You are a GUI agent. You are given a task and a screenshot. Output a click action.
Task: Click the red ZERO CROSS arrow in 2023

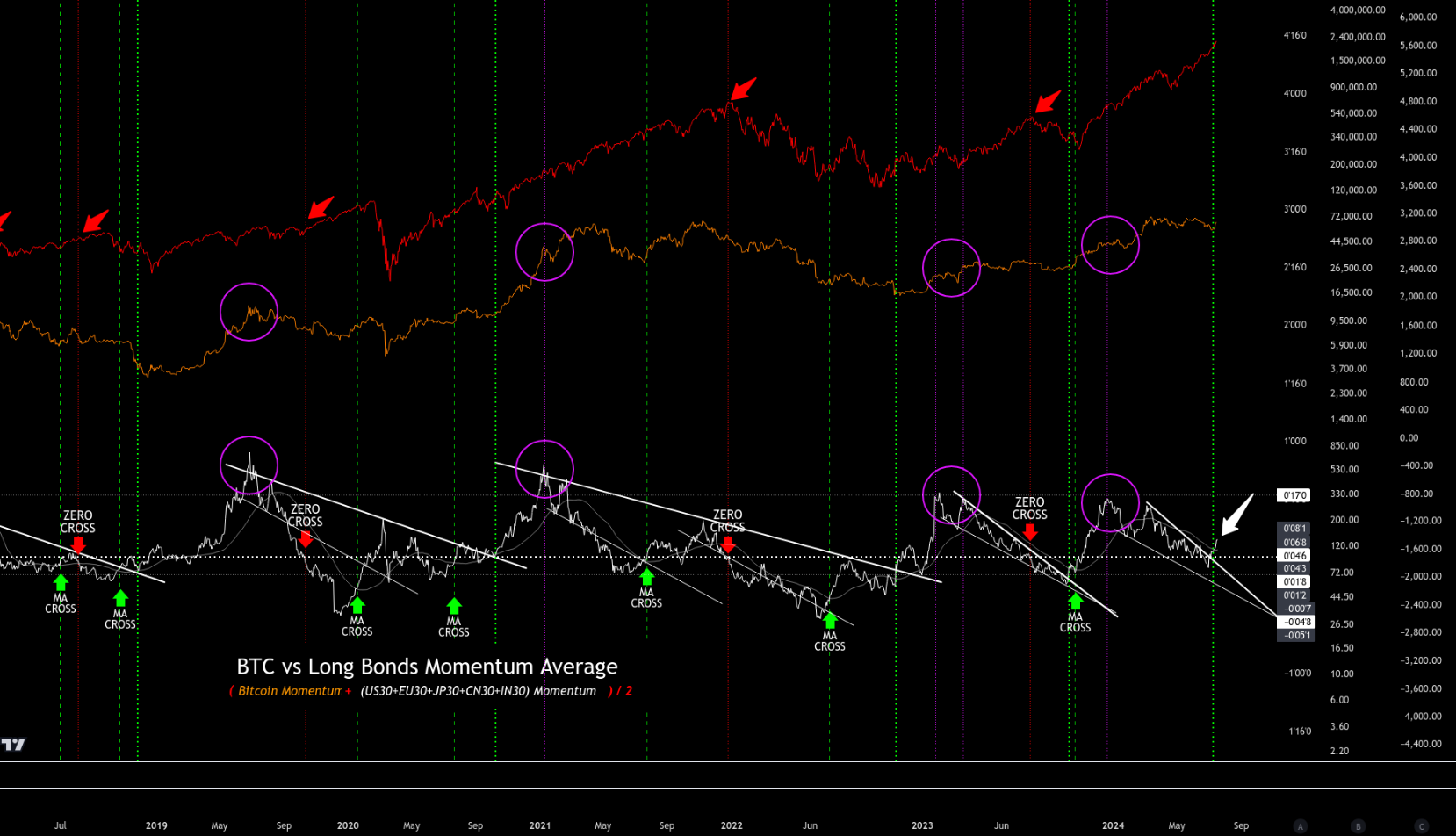point(1030,531)
